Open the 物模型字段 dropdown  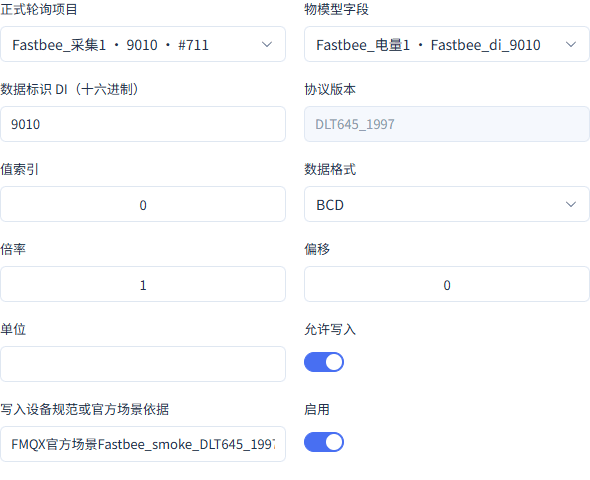447,44
